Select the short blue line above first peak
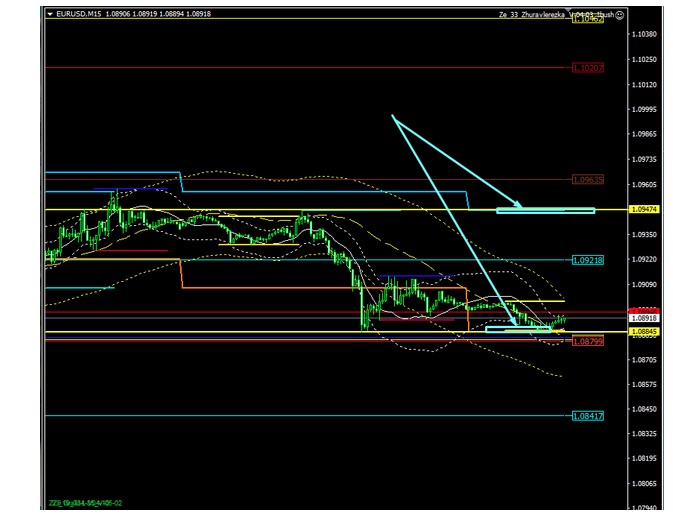Viewport: 673px width, 516px height. [x=130, y=188]
